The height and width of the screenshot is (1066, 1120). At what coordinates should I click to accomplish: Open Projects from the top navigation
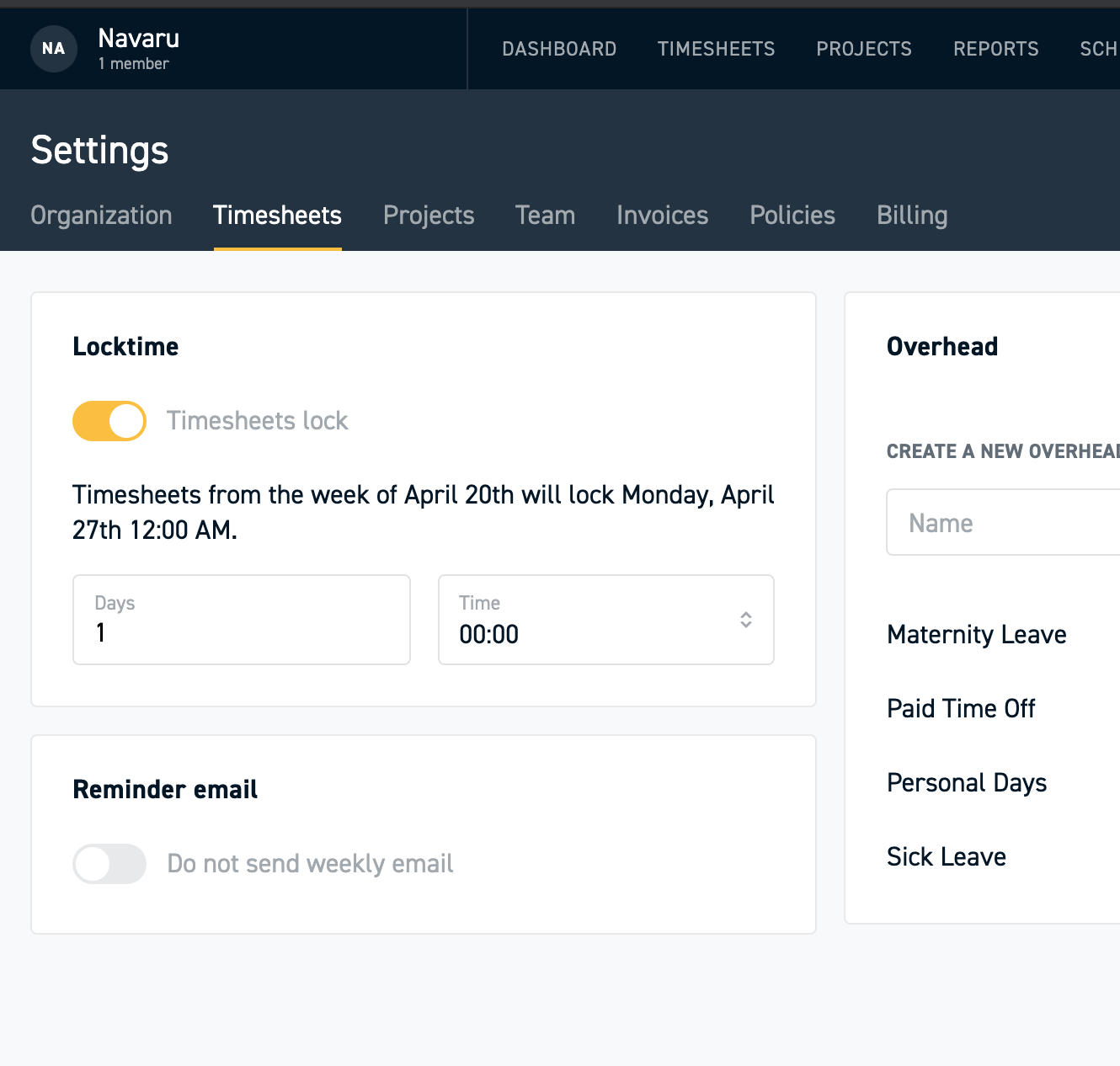point(864,49)
